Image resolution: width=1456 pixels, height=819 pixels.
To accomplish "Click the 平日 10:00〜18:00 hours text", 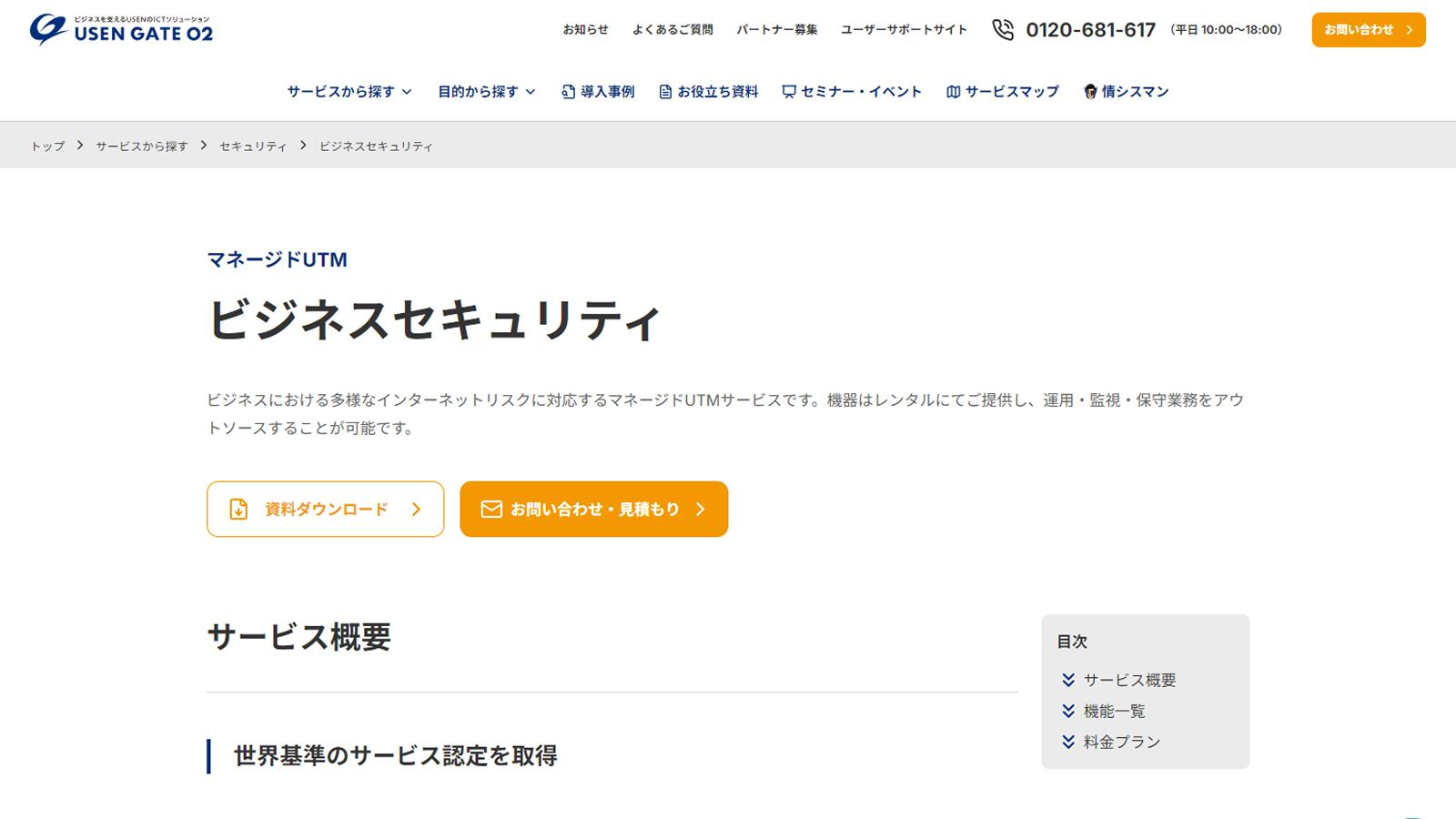I will pos(1227,30).
